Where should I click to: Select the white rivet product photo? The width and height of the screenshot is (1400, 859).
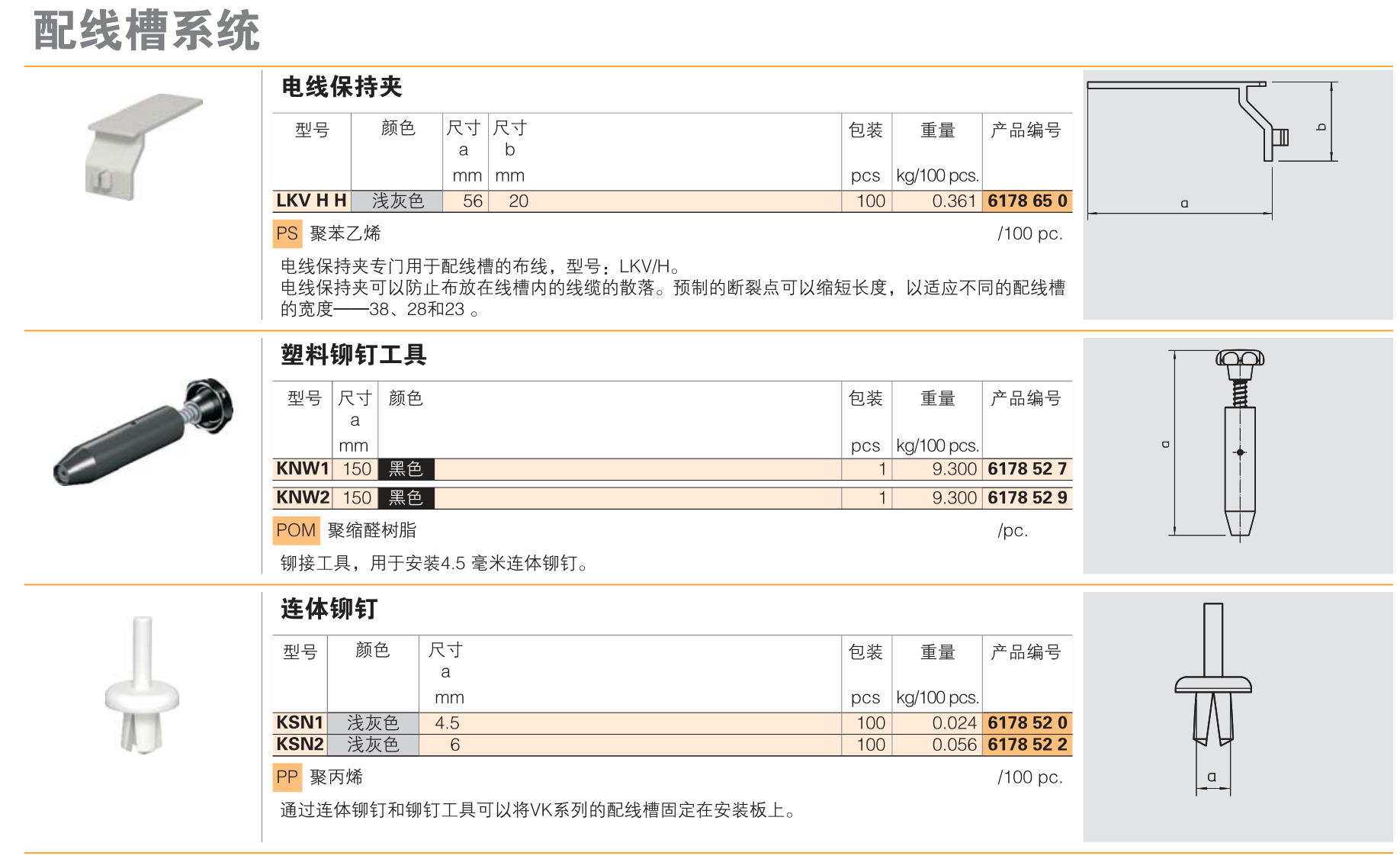[x=142, y=687]
